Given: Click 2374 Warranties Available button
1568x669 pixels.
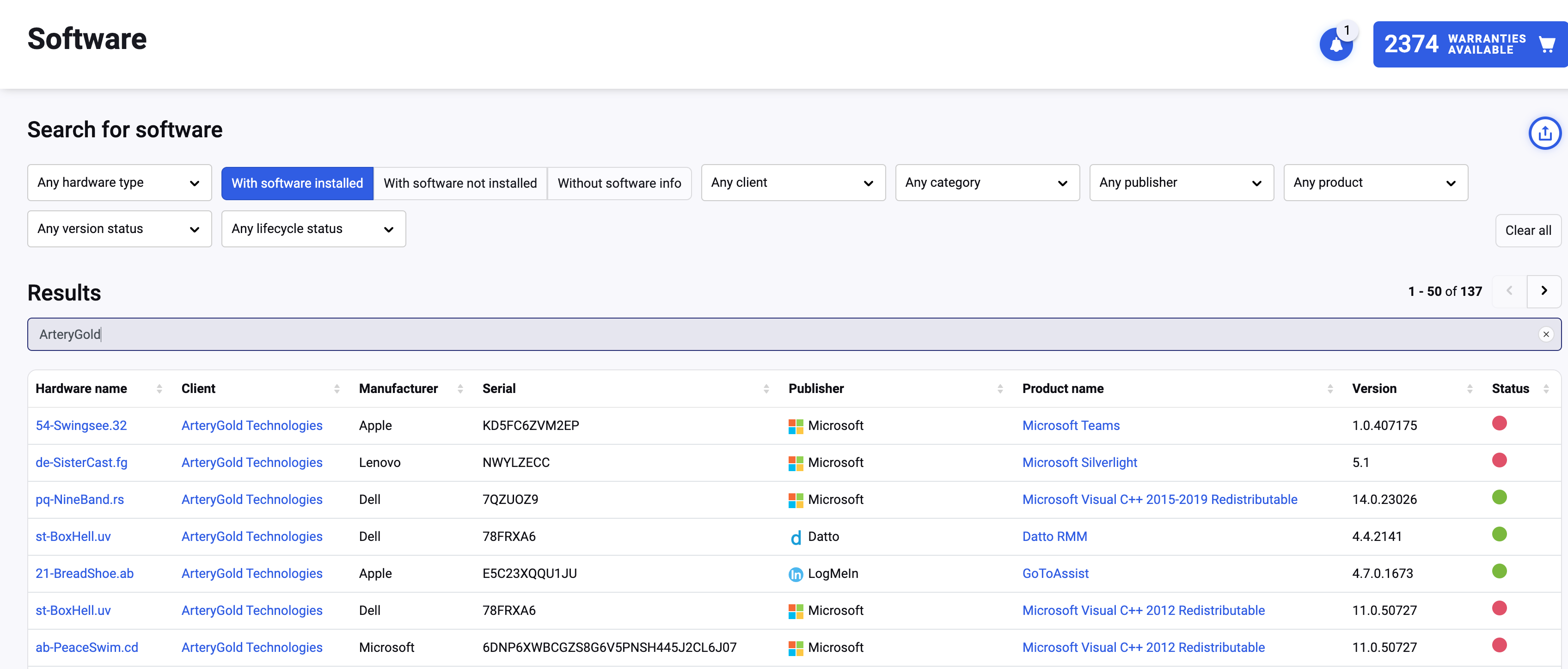Looking at the screenshot, I should point(1470,44).
